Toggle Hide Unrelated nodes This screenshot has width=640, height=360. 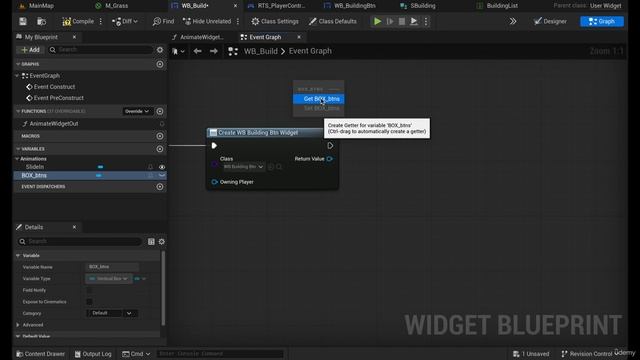[x=207, y=21]
